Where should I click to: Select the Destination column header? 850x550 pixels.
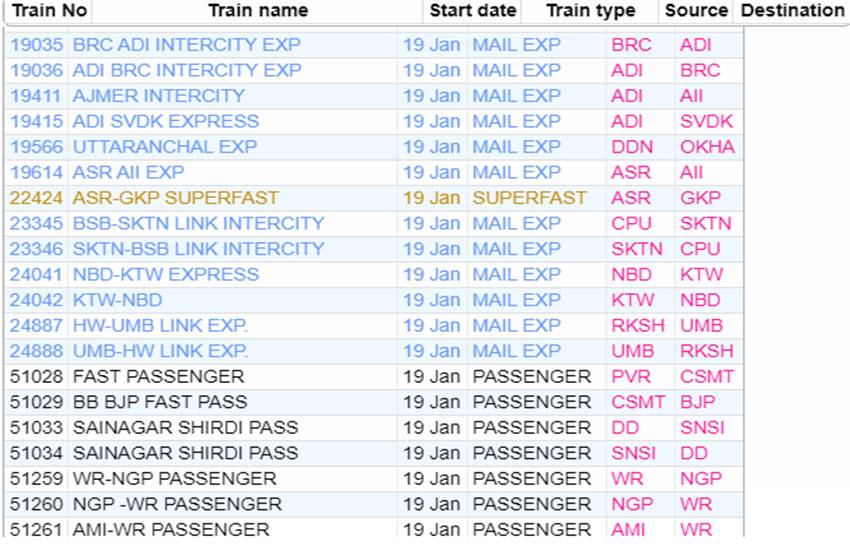pos(792,10)
